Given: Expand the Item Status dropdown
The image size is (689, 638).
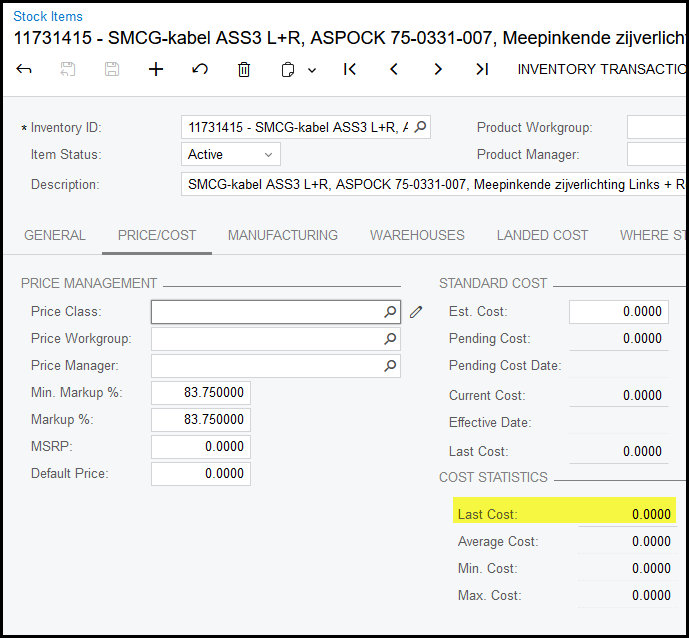Looking at the screenshot, I should (x=268, y=155).
